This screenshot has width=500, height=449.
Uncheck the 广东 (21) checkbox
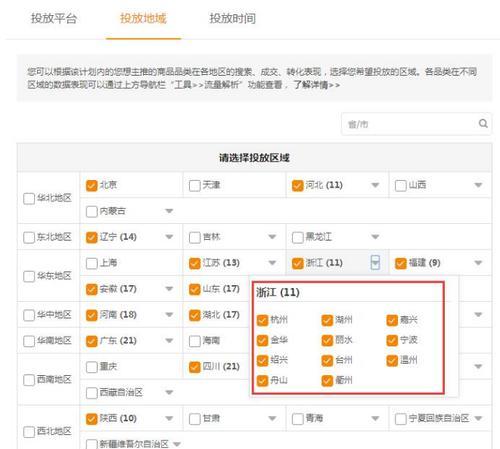coord(91,341)
